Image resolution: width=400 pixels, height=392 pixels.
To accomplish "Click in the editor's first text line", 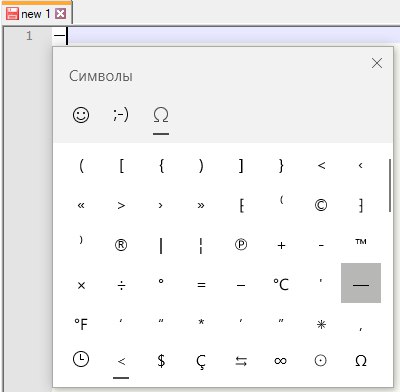I will [225, 36].
